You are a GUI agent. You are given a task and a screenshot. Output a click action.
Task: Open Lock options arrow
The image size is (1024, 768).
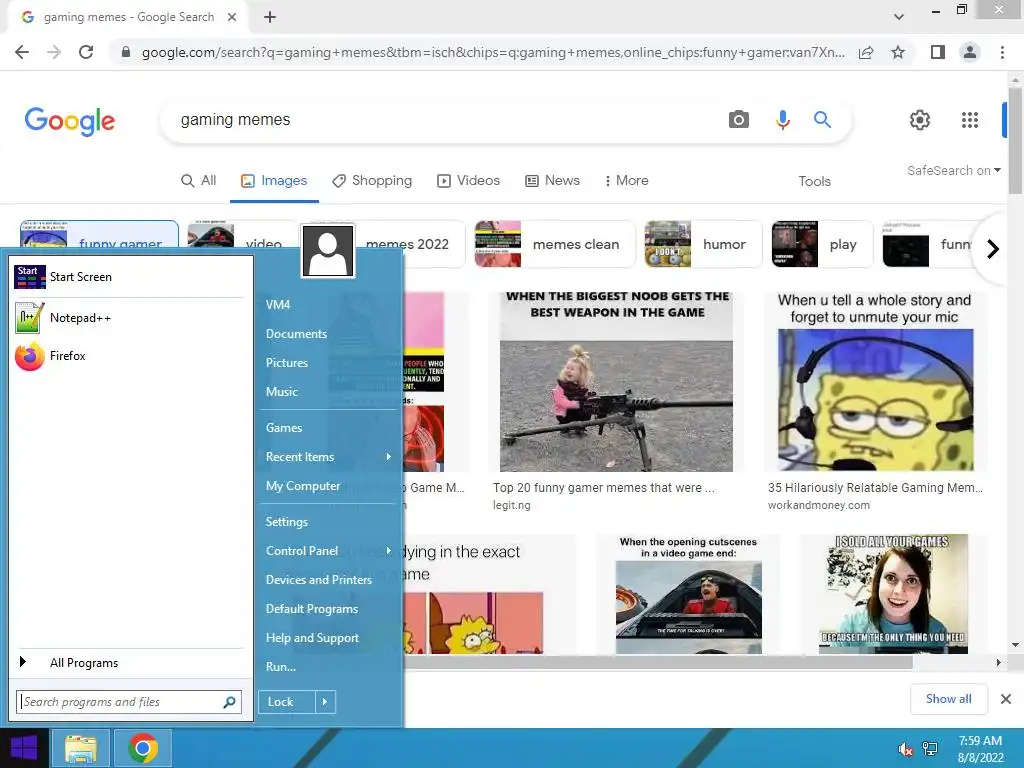coord(325,702)
